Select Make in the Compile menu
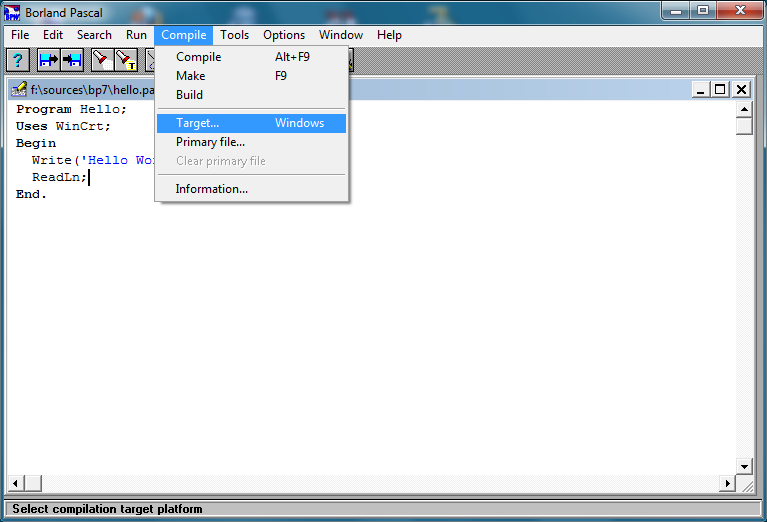Screen dimensions: 767x522 click(x=190, y=76)
